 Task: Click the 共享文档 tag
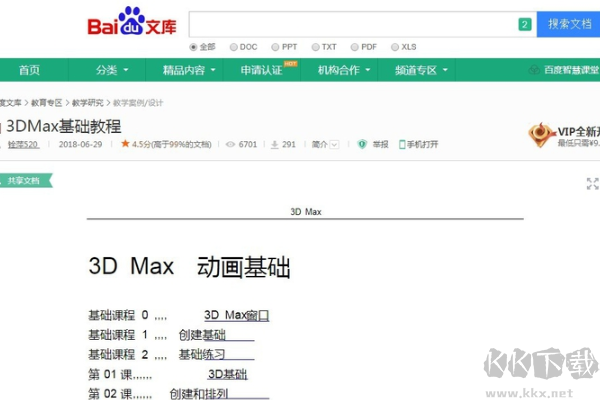coord(24,181)
